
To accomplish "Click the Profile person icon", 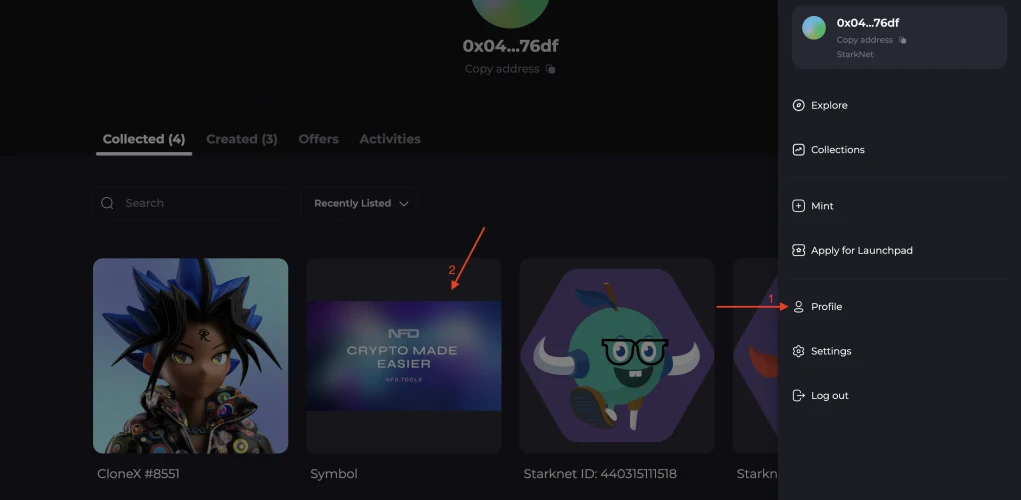I will point(798,307).
